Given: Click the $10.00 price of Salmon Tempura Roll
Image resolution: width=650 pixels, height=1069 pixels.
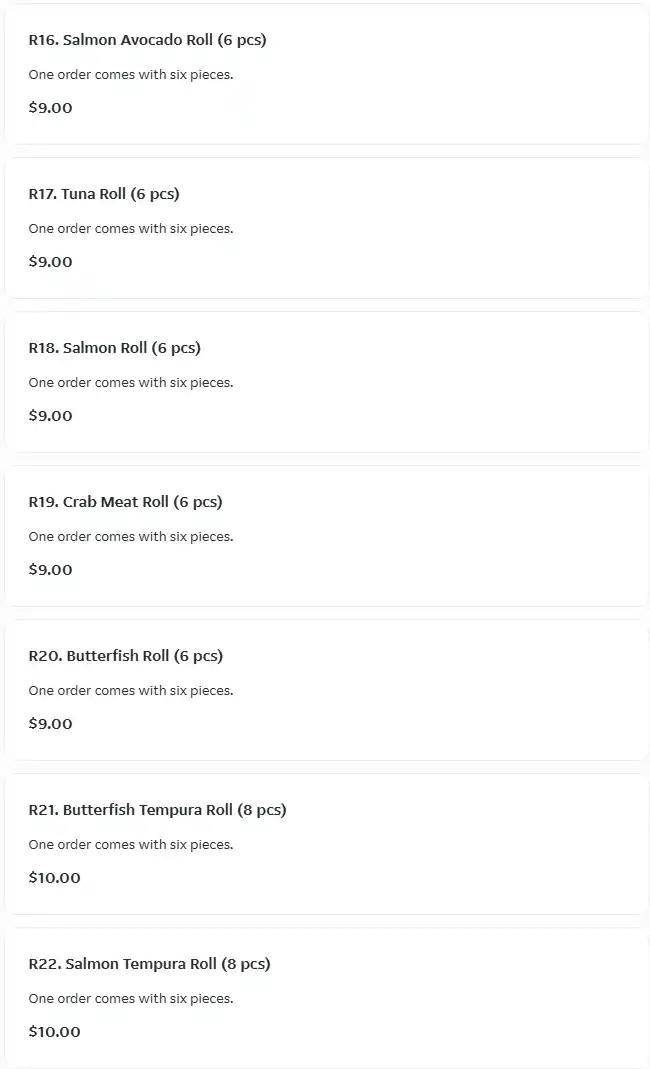Looking at the screenshot, I should (54, 1032).
